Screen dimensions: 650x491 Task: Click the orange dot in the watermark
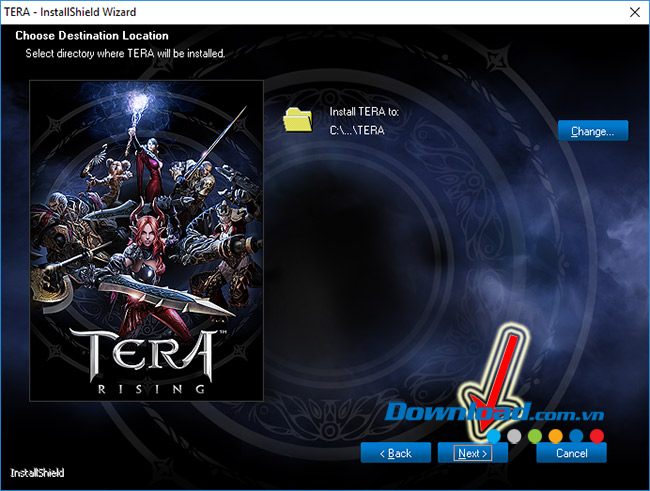556,436
